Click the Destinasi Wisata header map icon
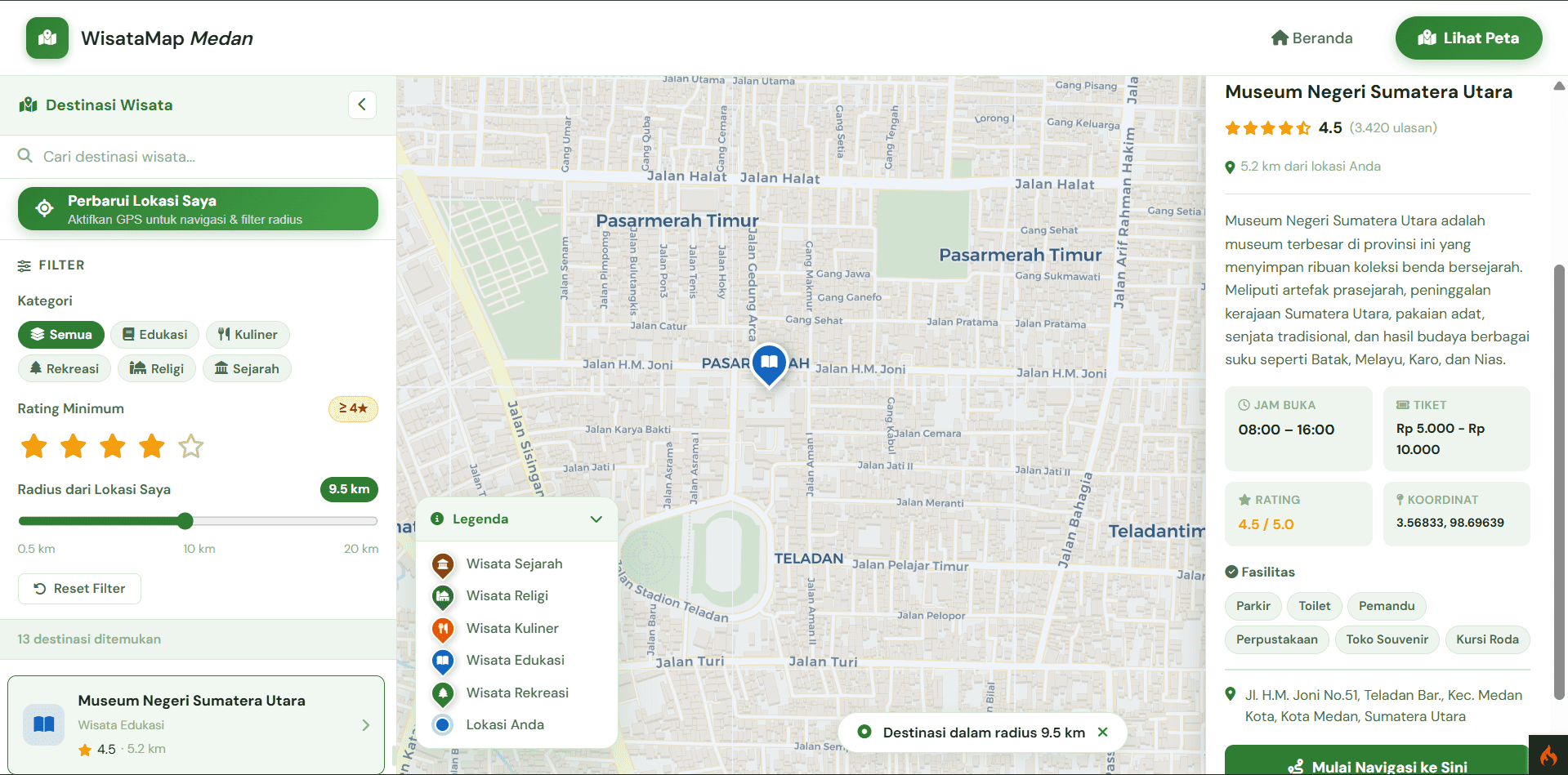The height and width of the screenshot is (775, 1568). (x=29, y=105)
